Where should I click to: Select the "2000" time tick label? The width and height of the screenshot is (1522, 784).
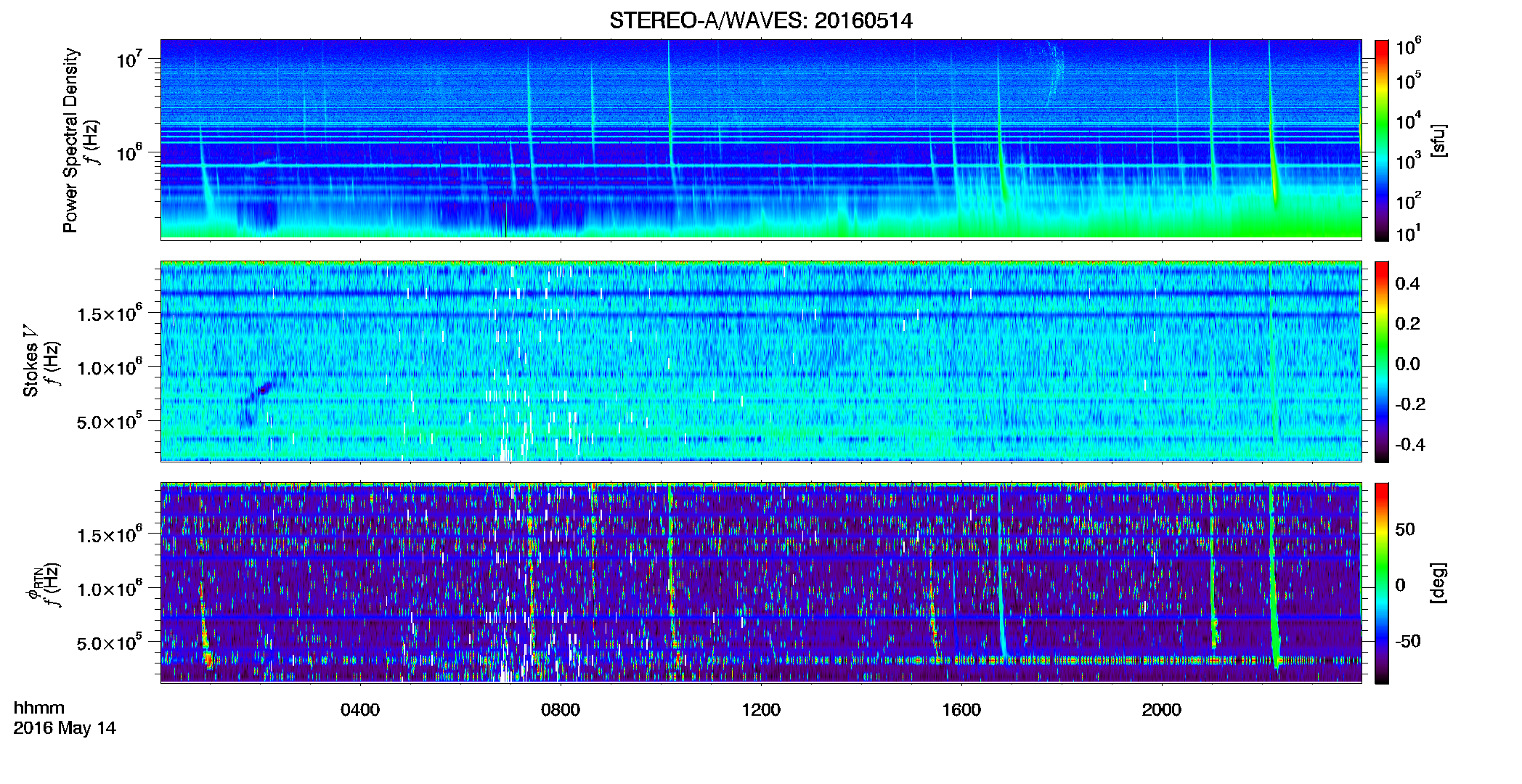(1162, 710)
